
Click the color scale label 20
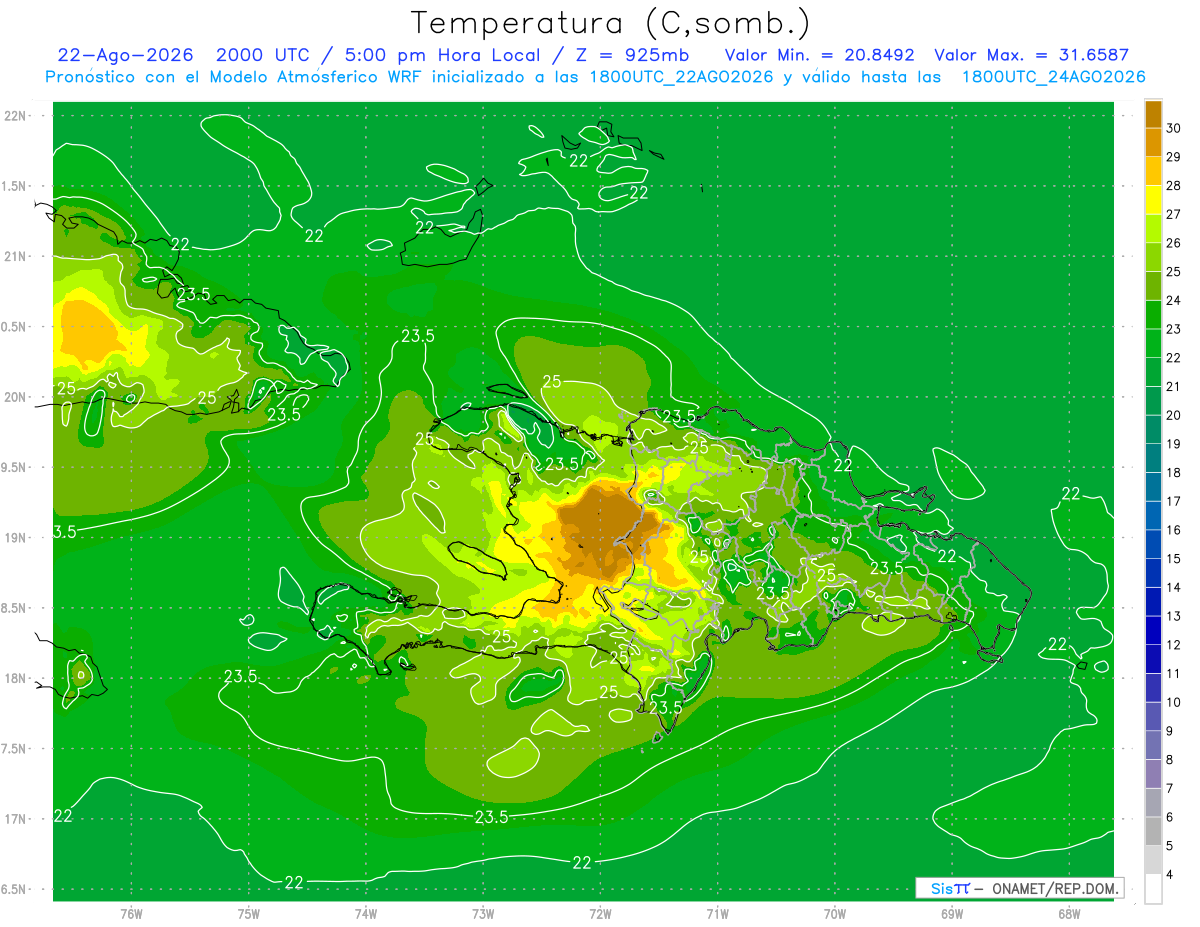pos(1174,415)
